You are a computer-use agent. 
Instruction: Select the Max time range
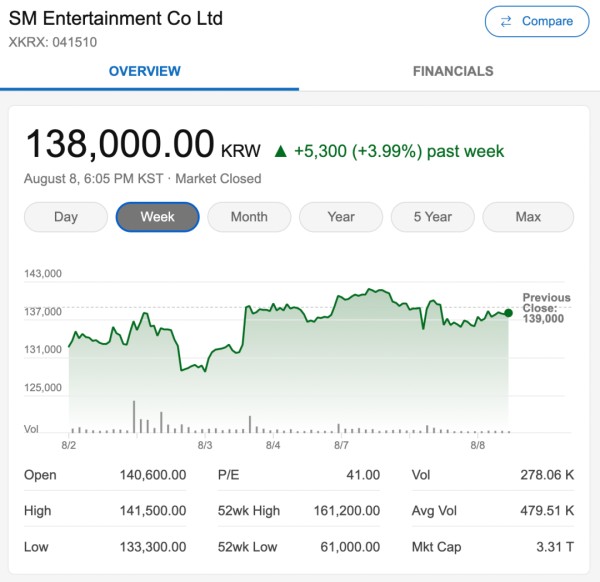tap(528, 217)
